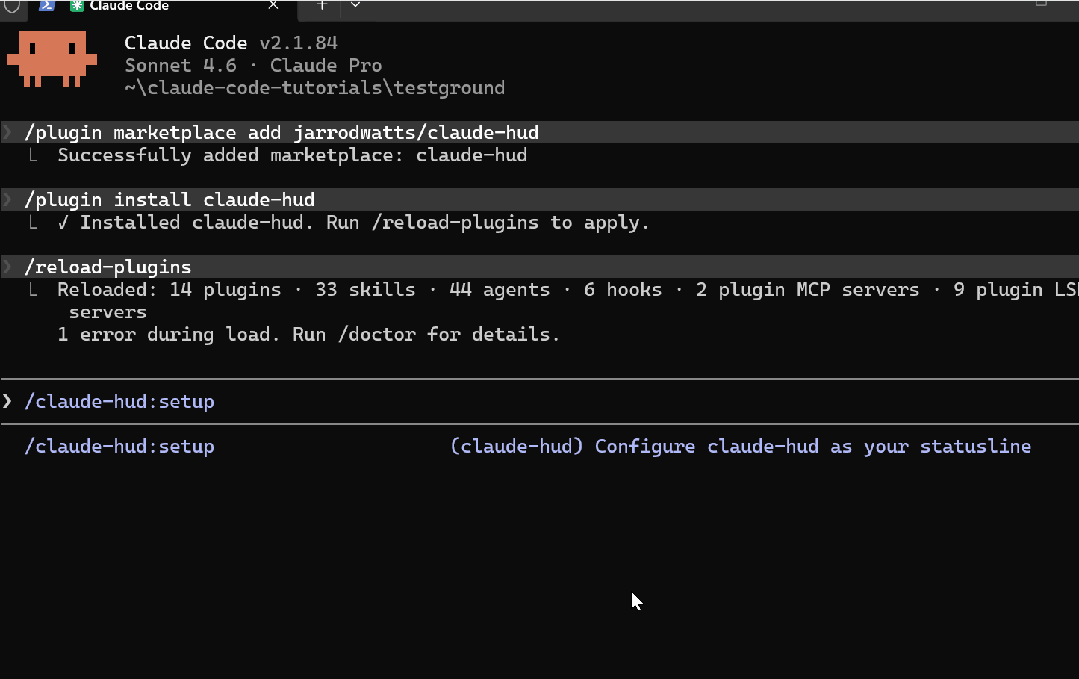Click the /plugin marketplace add command line
The width and height of the screenshot is (1079, 679).
pos(281,133)
